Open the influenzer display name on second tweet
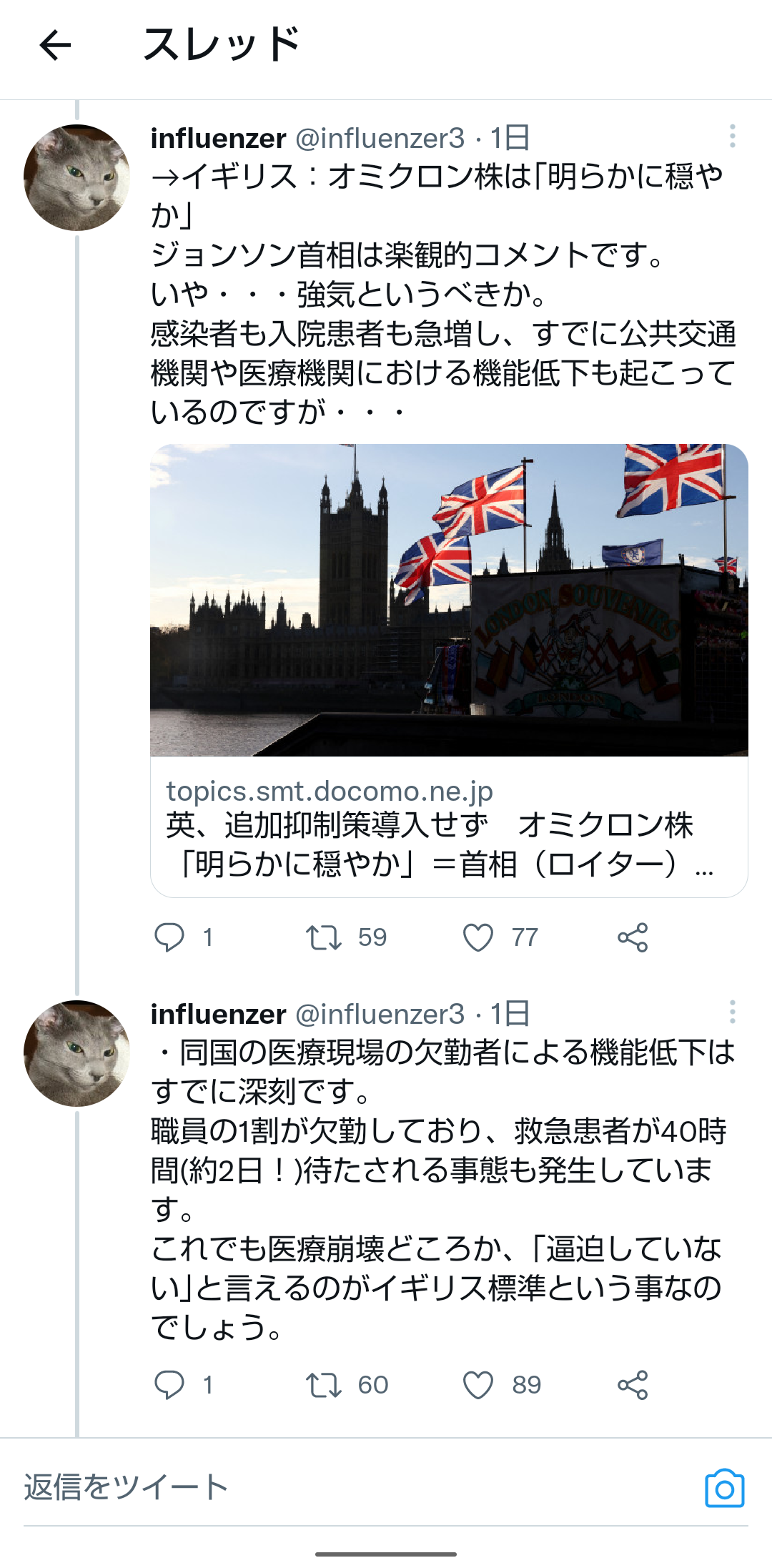 tap(218, 1014)
